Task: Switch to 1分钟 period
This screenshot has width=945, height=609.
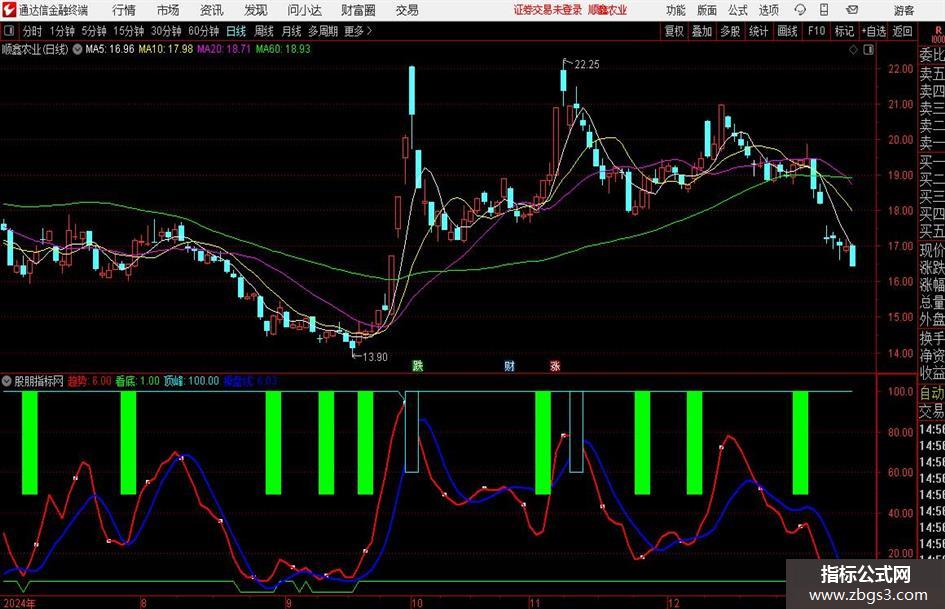Action: [61, 31]
